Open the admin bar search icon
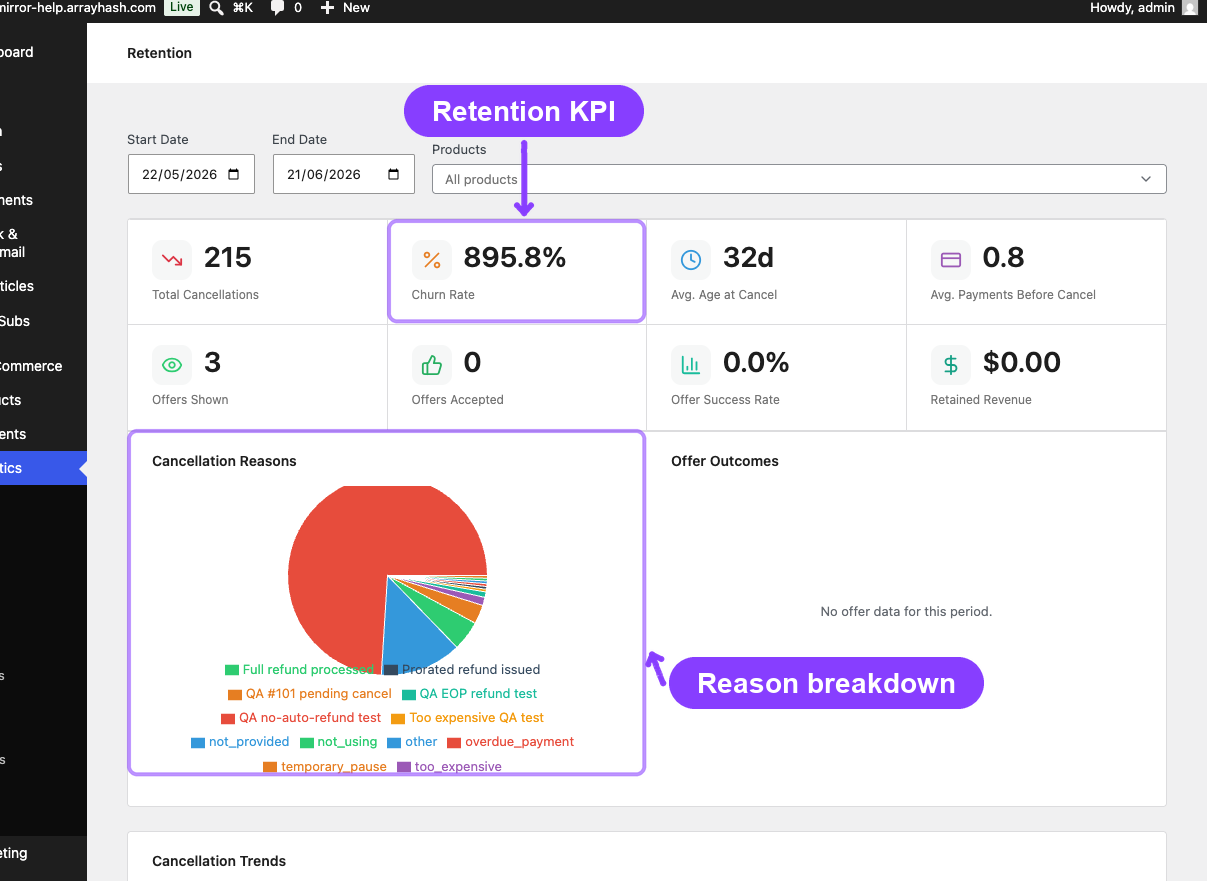This screenshot has width=1207, height=881. [217, 8]
